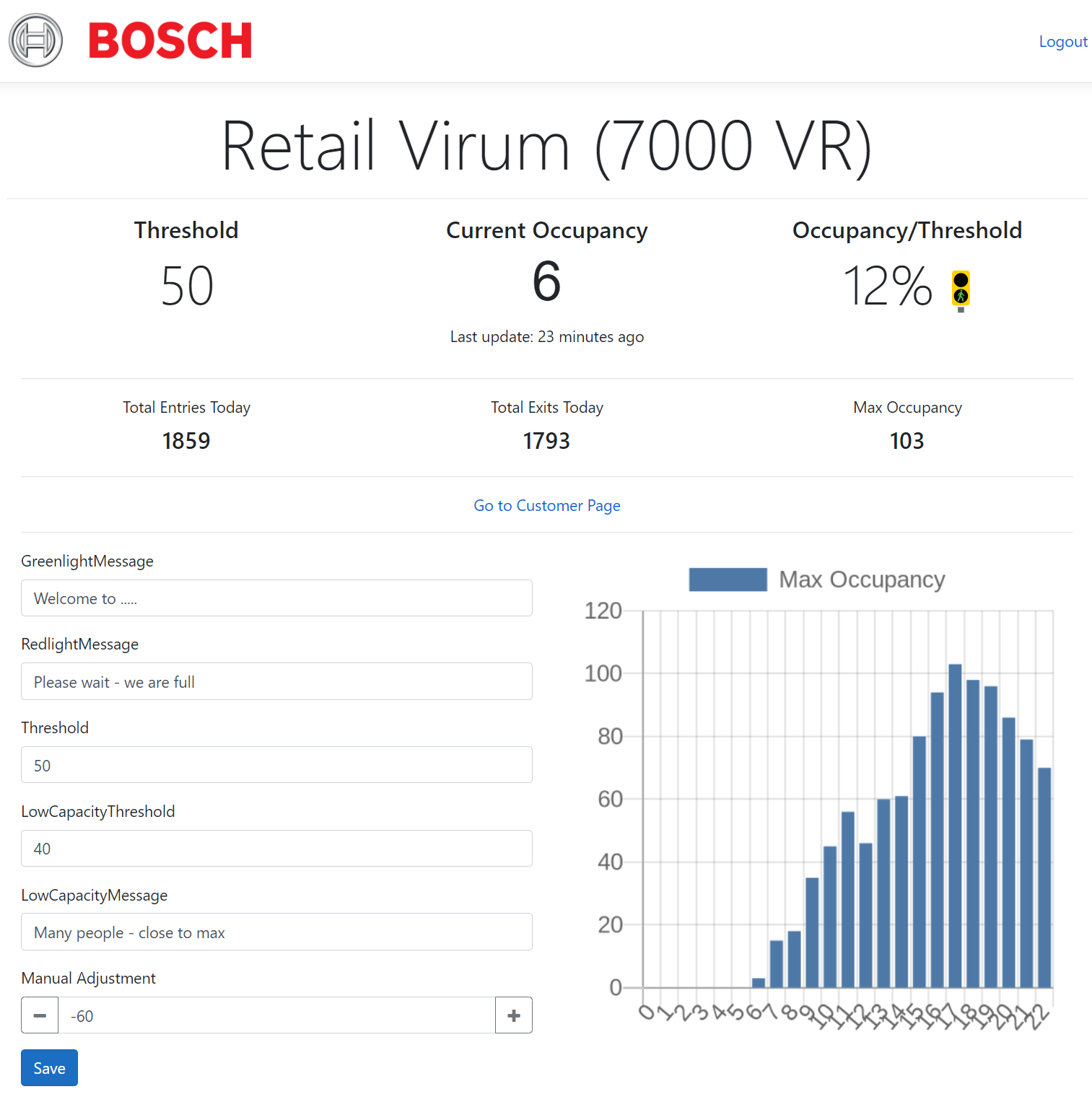
Task: Click the RedlightMessage label
Action: click(x=80, y=644)
